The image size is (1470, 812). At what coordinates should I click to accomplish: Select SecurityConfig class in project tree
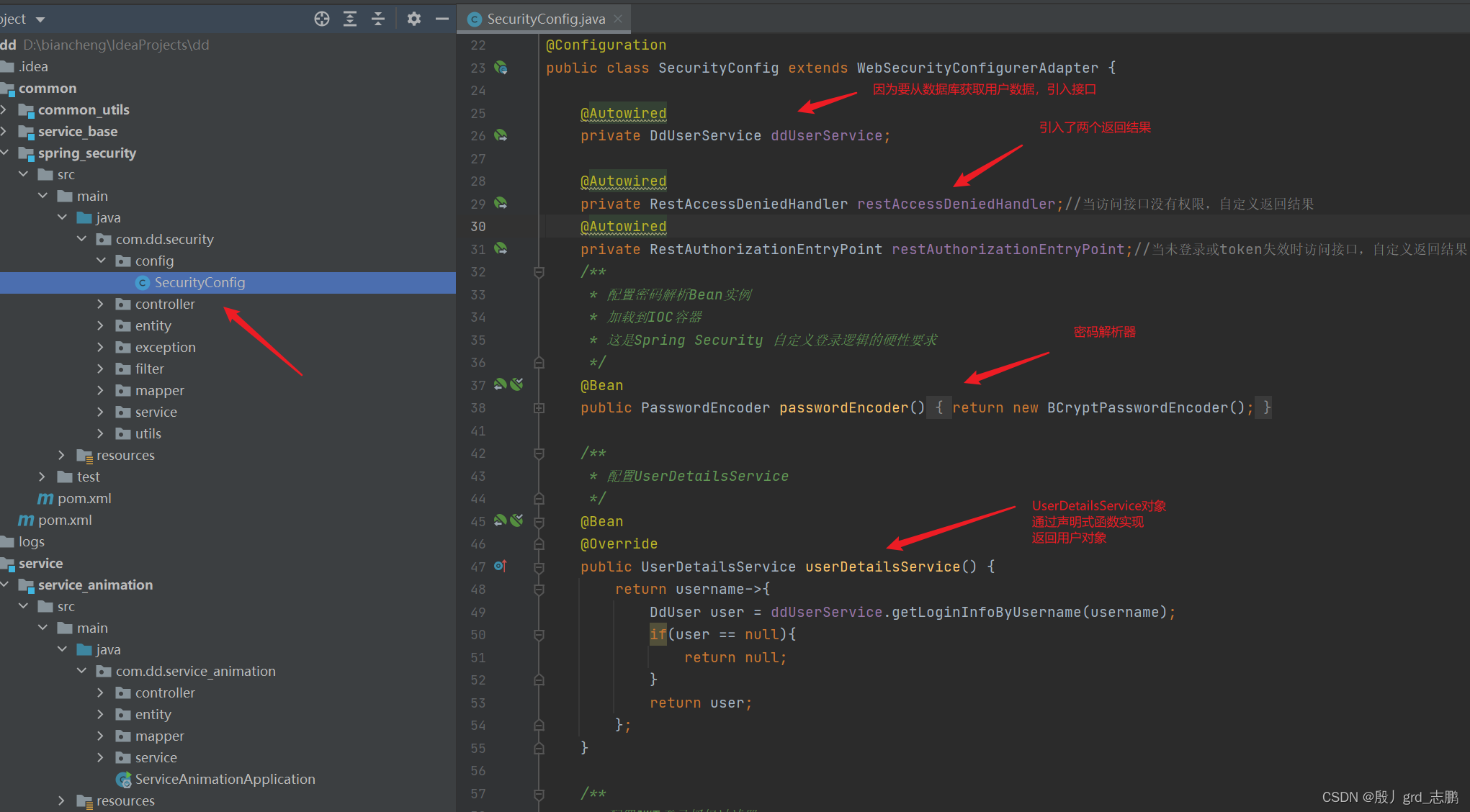[200, 282]
